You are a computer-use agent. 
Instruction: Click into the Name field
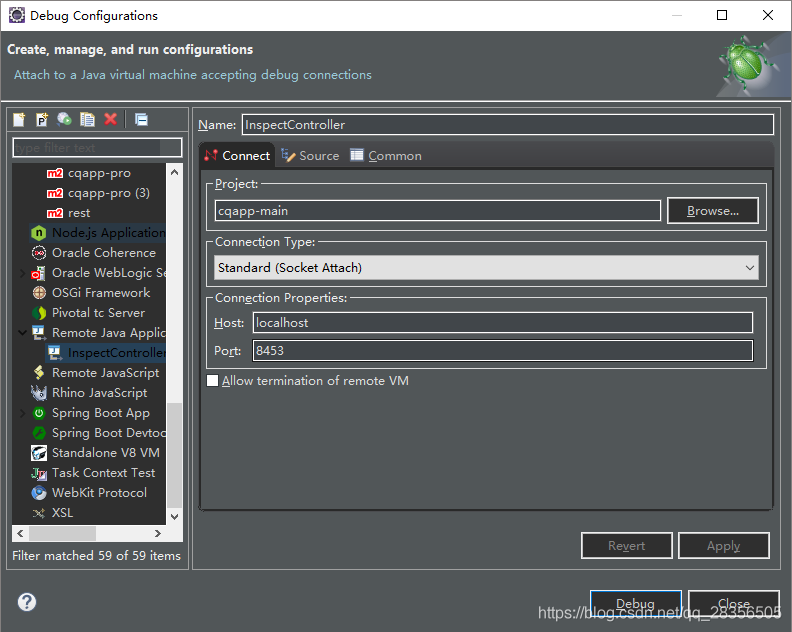tap(508, 125)
